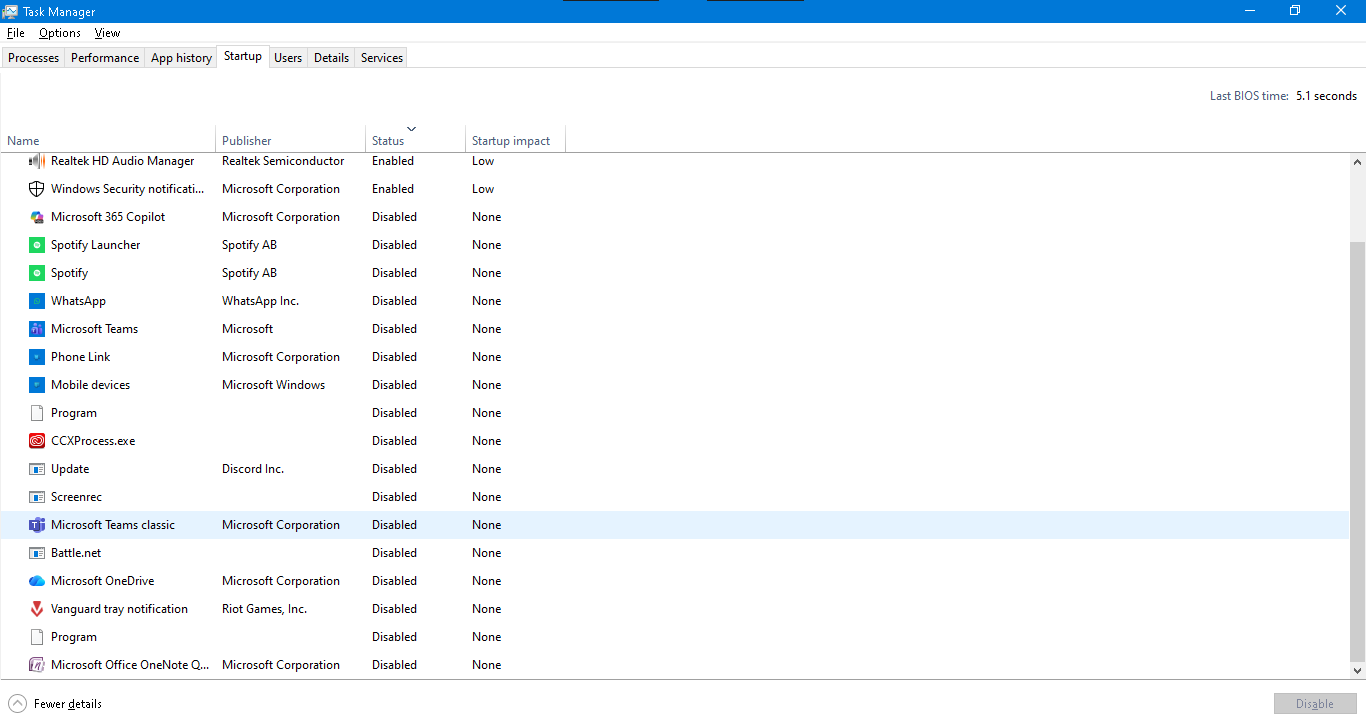Select CCXProcess.exe in the list

93,441
